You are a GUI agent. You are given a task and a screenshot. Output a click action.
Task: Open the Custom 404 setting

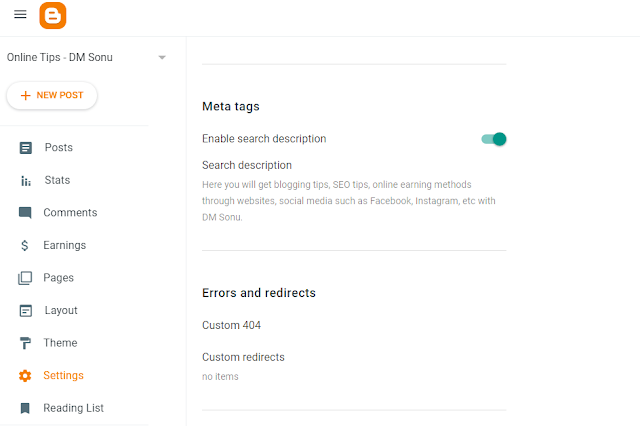pyautogui.click(x=231, y=325)
